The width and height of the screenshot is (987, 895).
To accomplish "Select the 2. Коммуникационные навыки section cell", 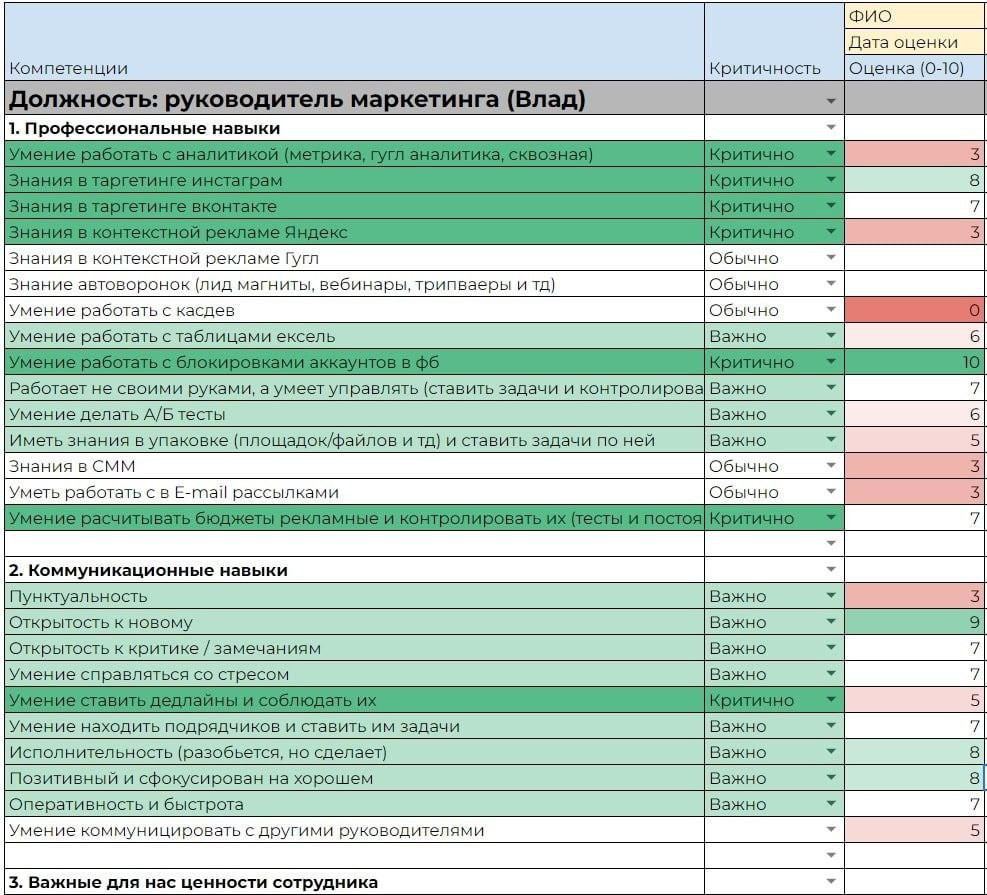I will tap(354, 570).
